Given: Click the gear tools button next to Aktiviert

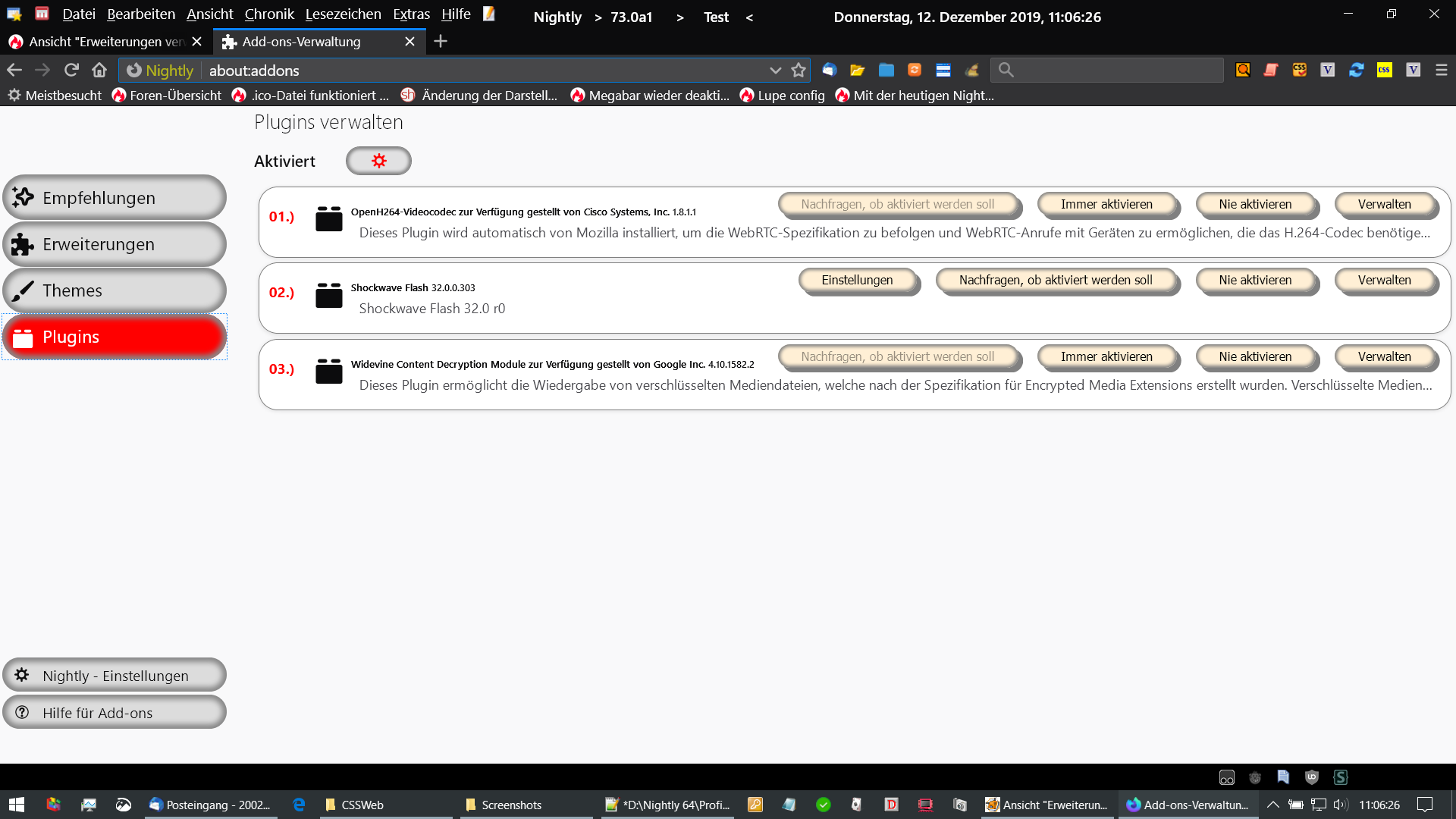Looking at the screenshot, I should pos(378,161).
